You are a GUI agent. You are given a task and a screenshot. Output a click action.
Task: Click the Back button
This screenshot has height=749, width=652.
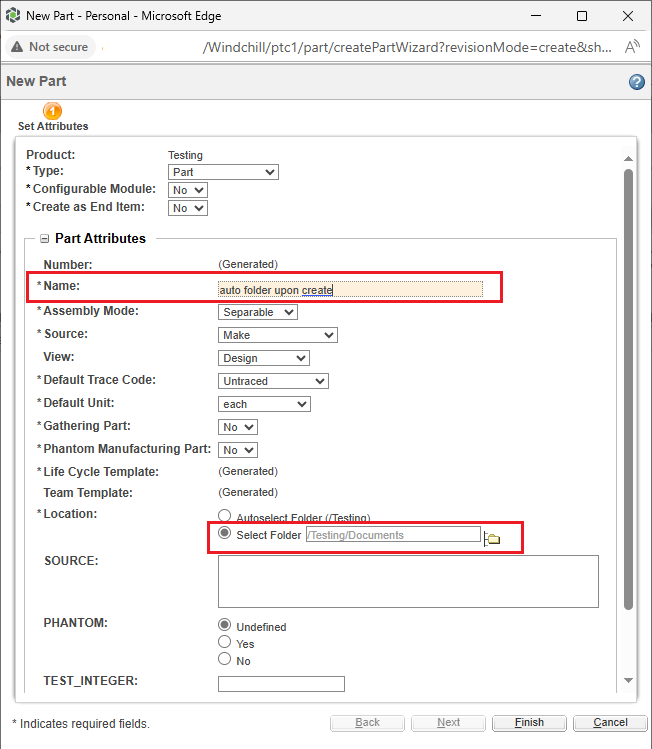(x=367, y=723)
